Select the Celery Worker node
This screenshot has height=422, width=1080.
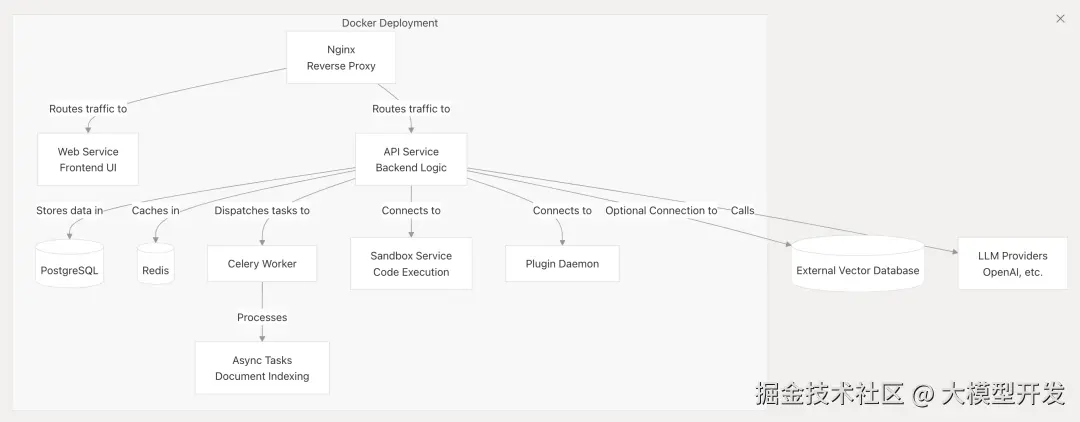(x=262, y=264)
